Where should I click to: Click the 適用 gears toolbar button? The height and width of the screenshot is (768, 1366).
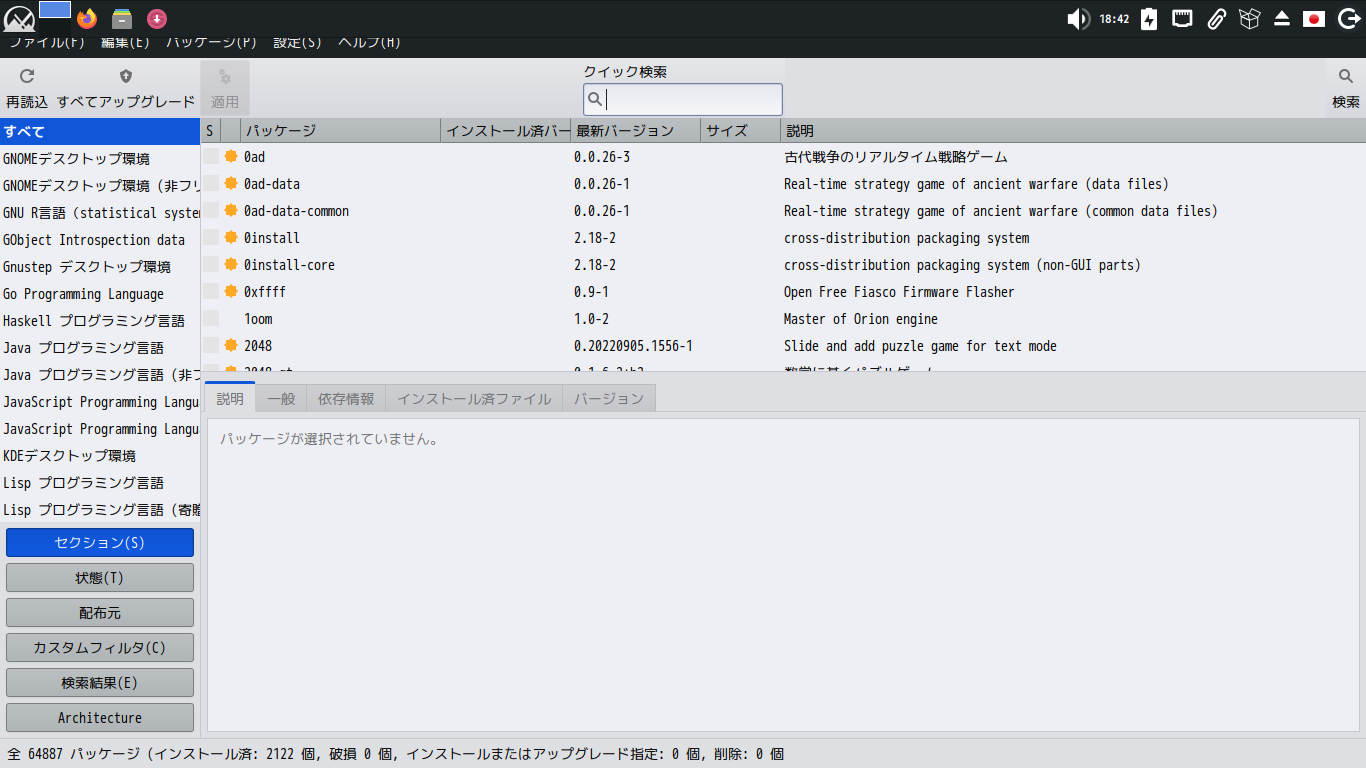[225, 88]
